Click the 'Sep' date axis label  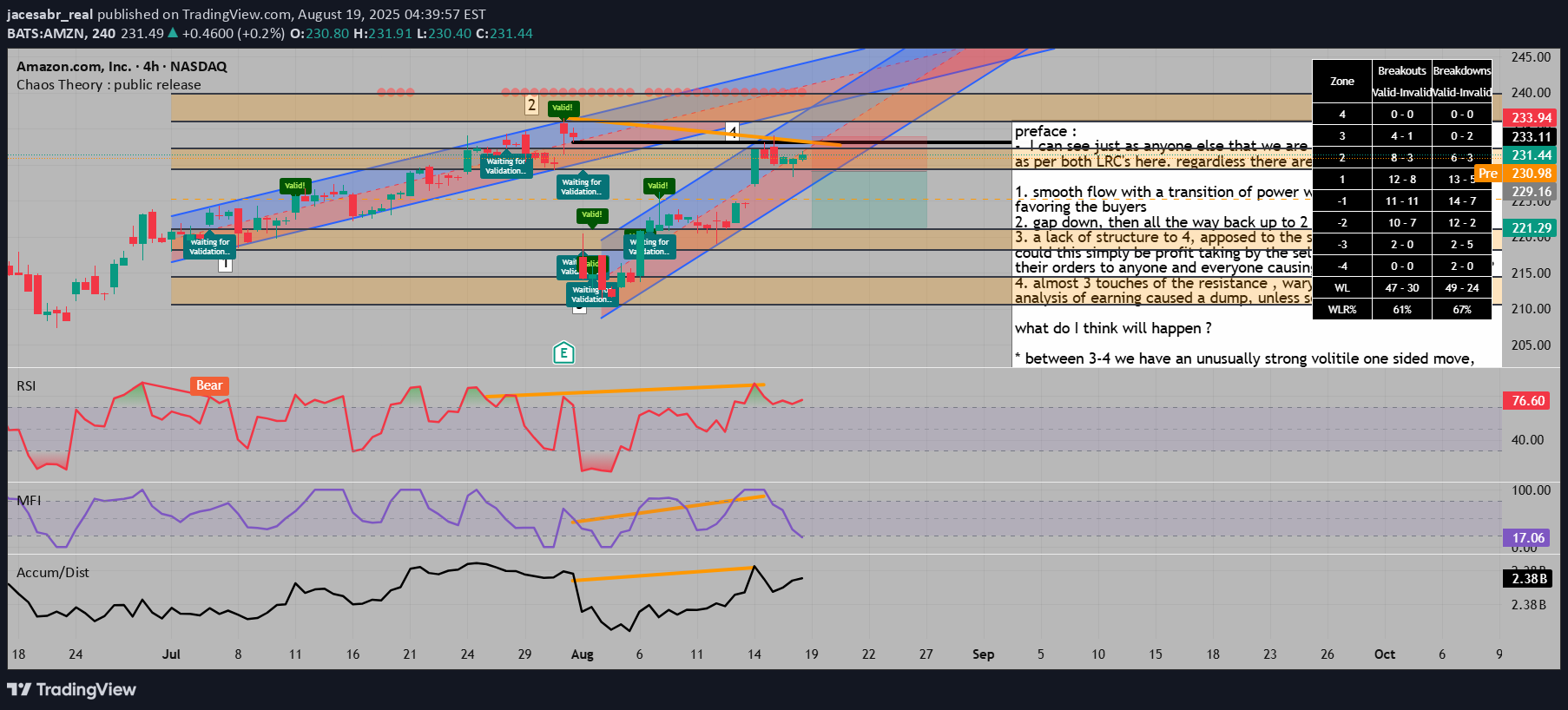click(x=983, y=654)
